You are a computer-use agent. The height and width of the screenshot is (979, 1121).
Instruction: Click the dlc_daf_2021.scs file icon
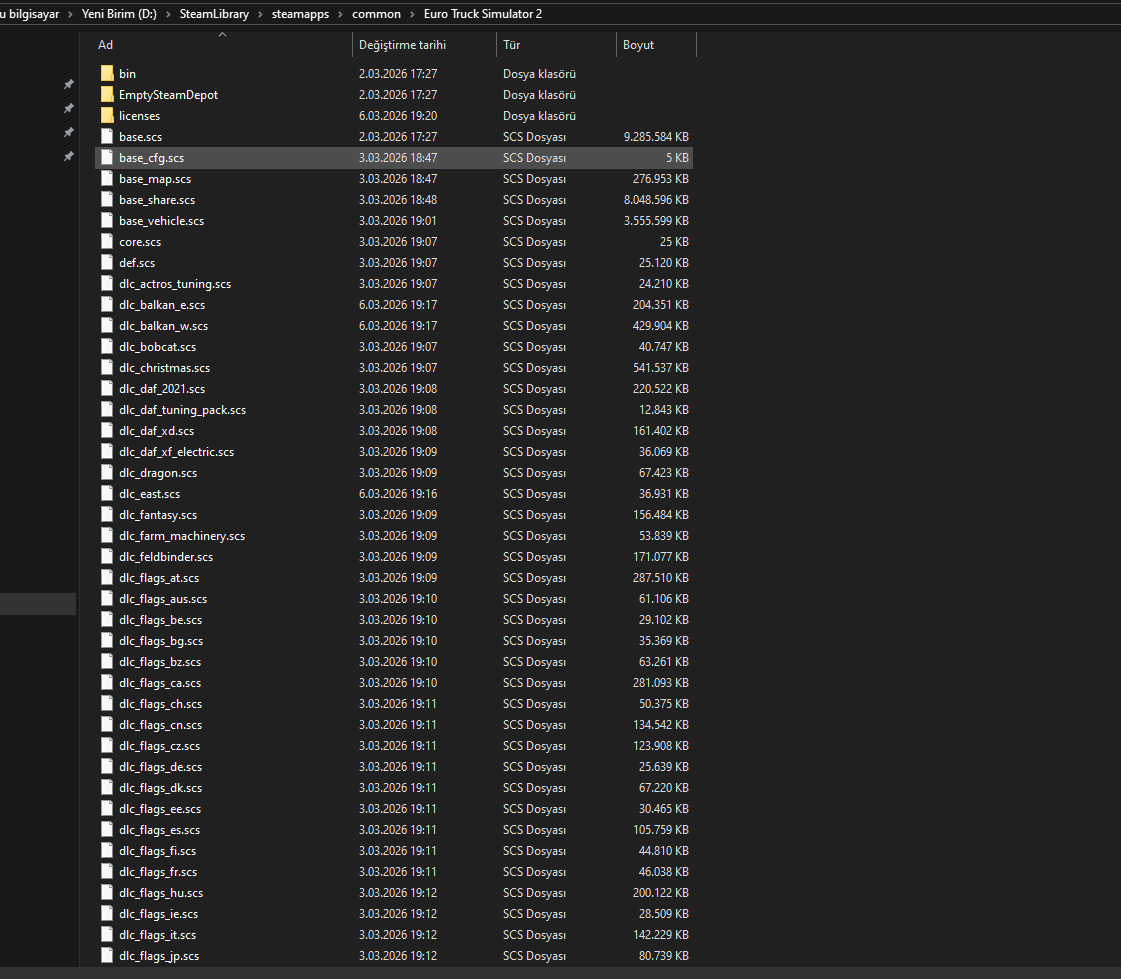pos(107,388)
